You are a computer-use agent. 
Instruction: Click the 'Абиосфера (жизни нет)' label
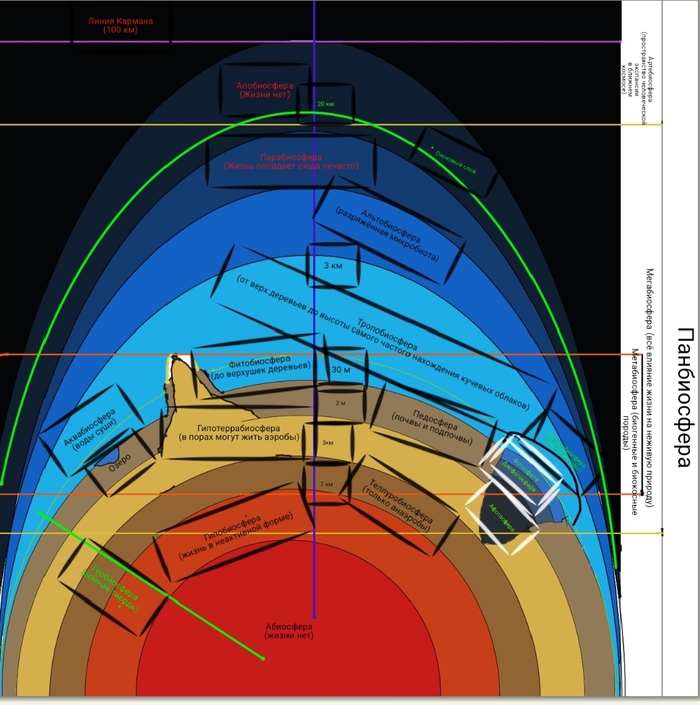(x=289, y=631)
